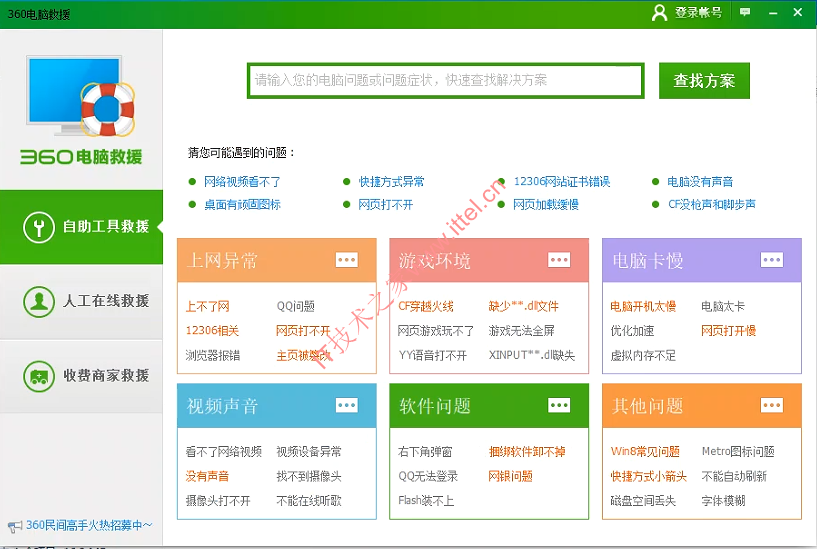Viewport: 817px width, 549px height.
Task: Click the 快捷方式异常 suggestion link
Action: (391, 182)
